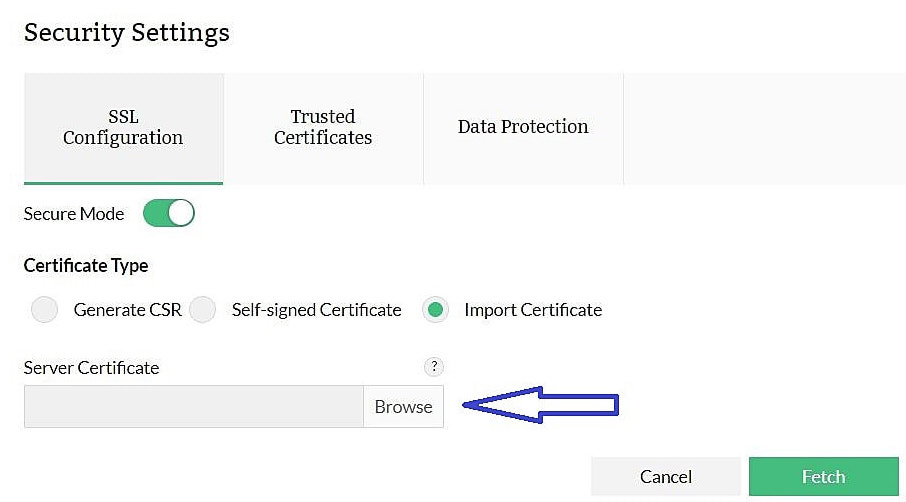This screenshot has width=906, height=502.
Task: Click the Server Certificate file path field
Action: point(193,407)
